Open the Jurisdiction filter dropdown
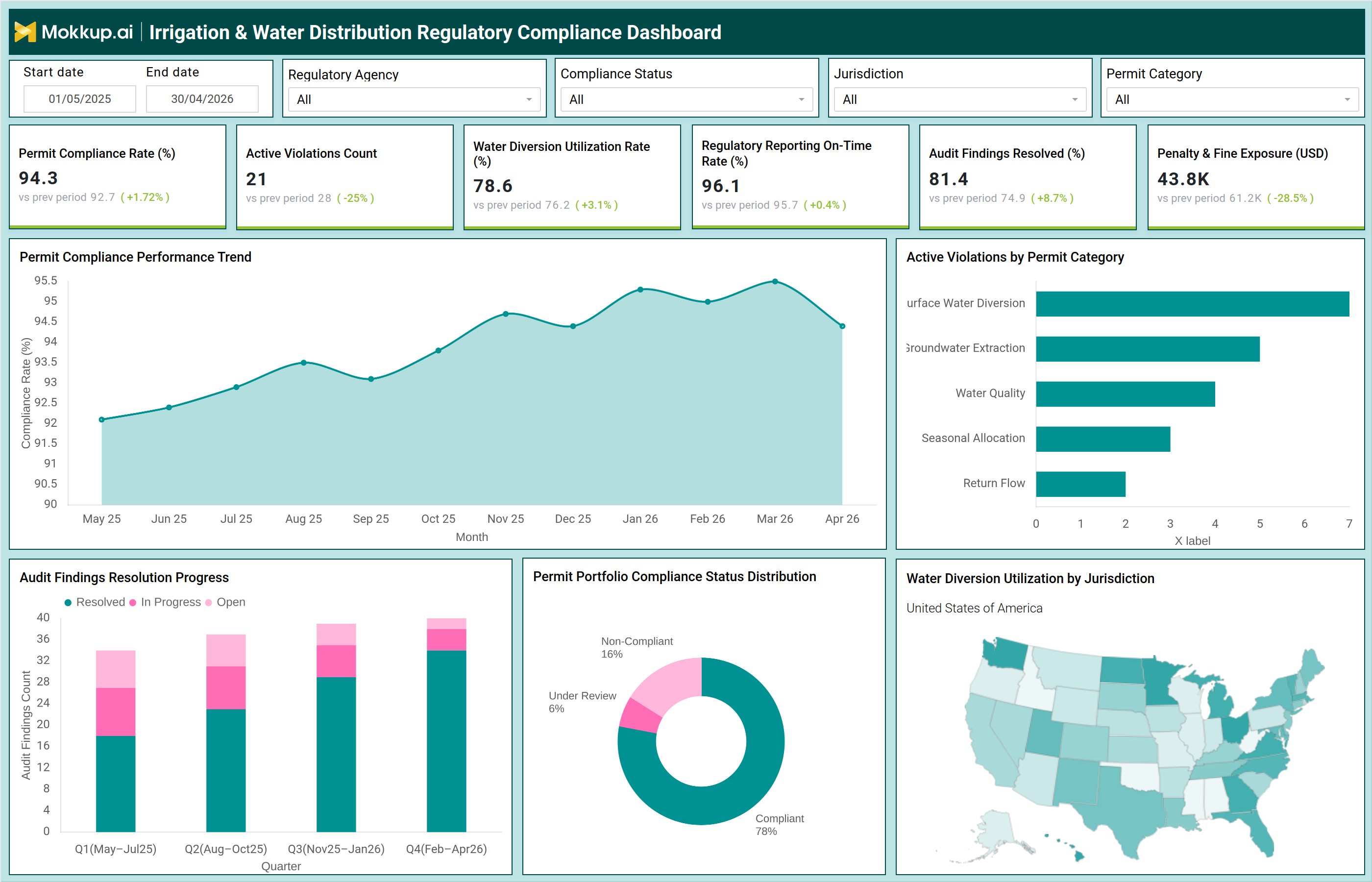 [x=960, y=99]
